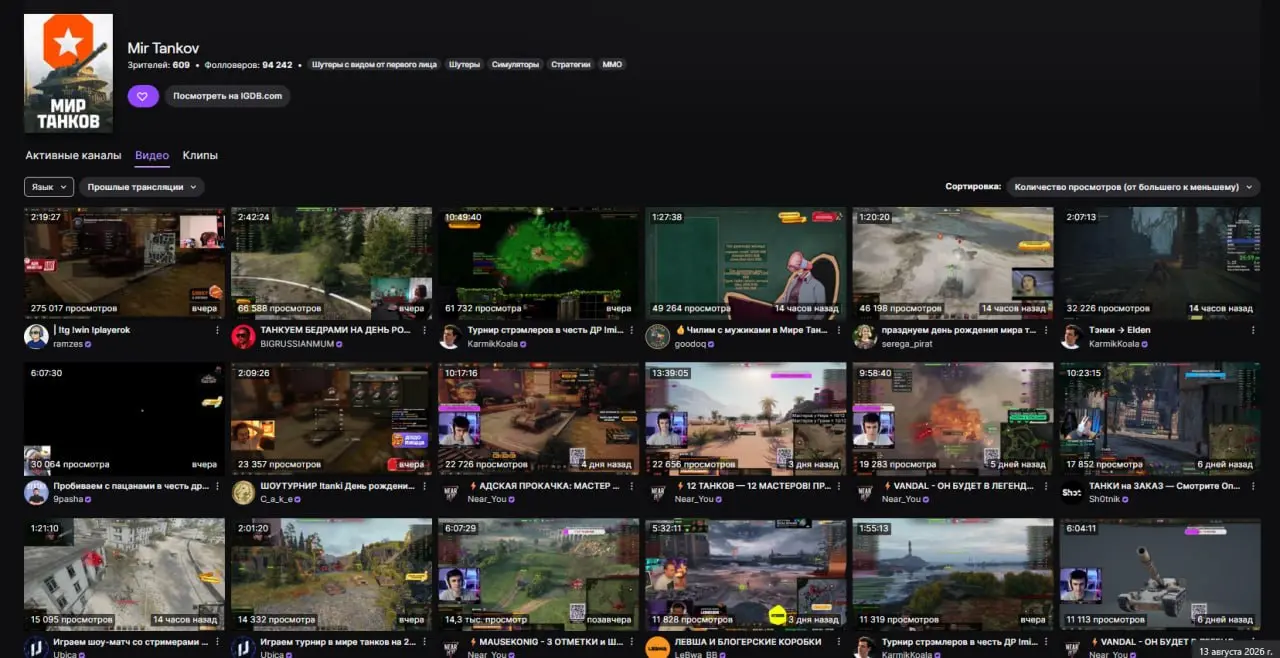This screenshot has width=1280, height=658.
Task: Open thumbnail with 66 588 просмотров
Action: pyautogui.click(x=331, y=263)
